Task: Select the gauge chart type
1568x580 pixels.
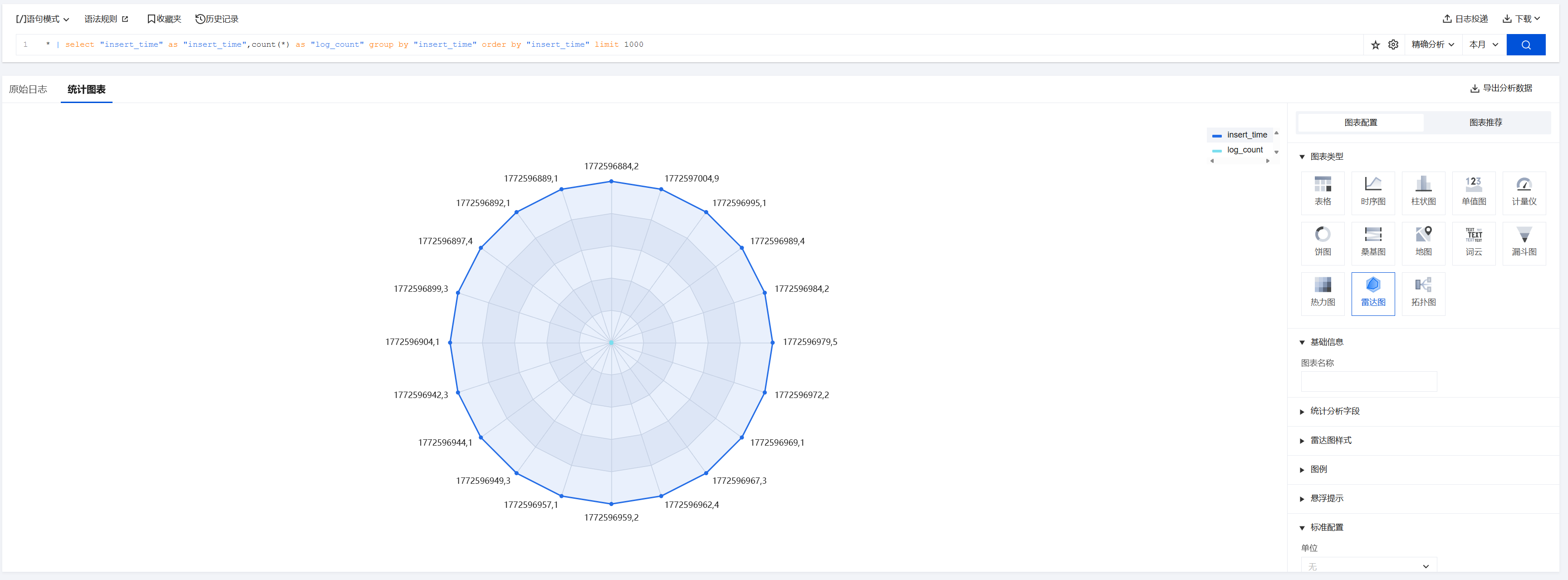Action: click(x=1524, y=192)
